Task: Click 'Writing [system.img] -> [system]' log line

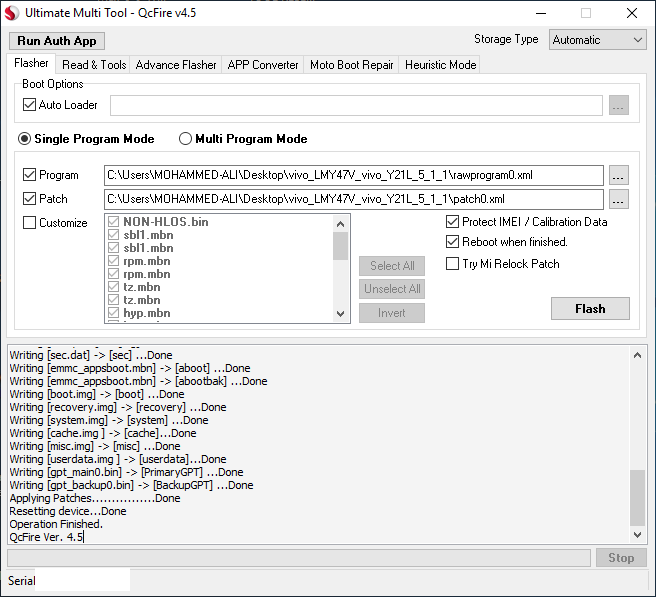Action: coord(109,420)
